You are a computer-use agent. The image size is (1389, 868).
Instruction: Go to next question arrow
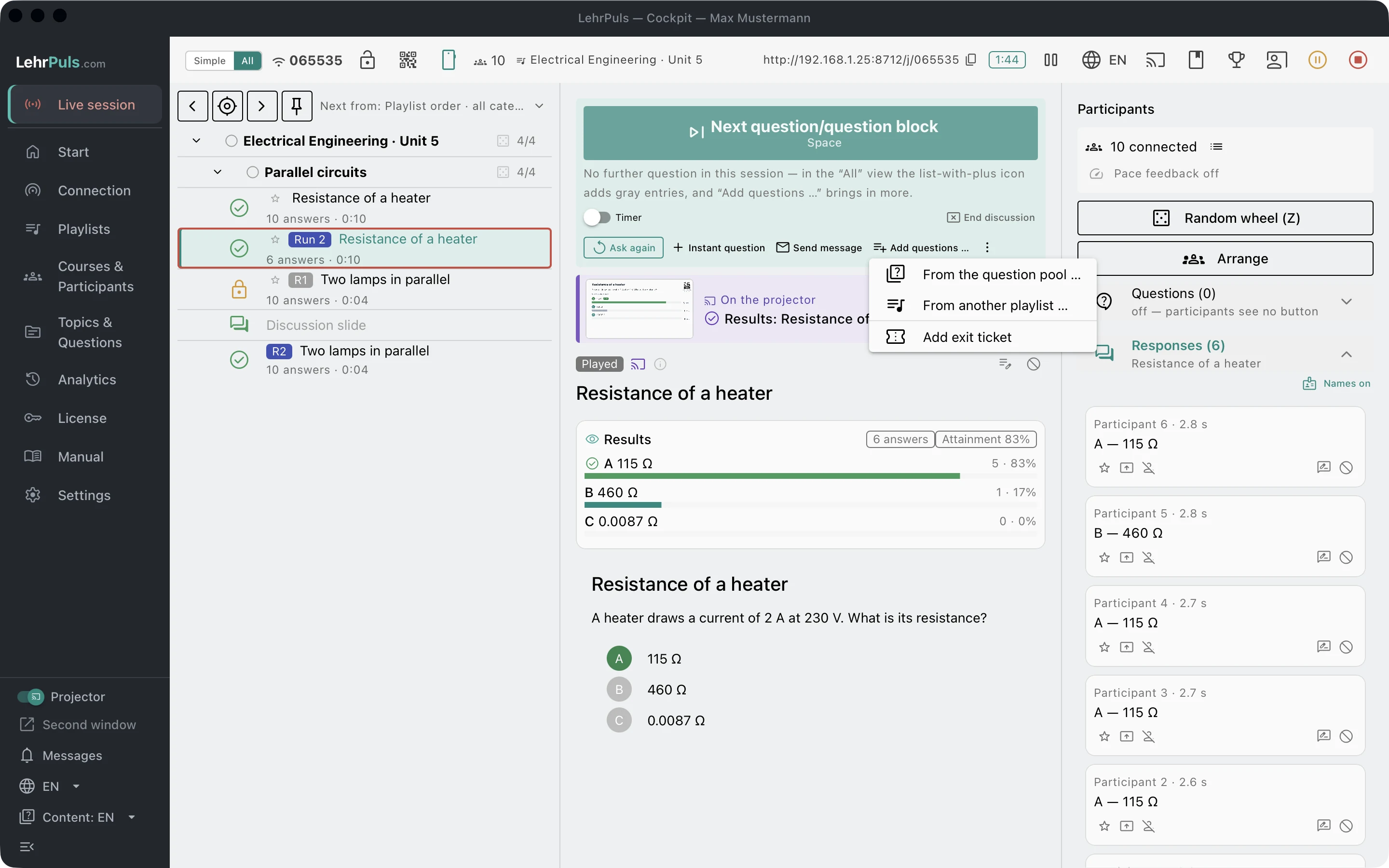(x=262, y=106)
